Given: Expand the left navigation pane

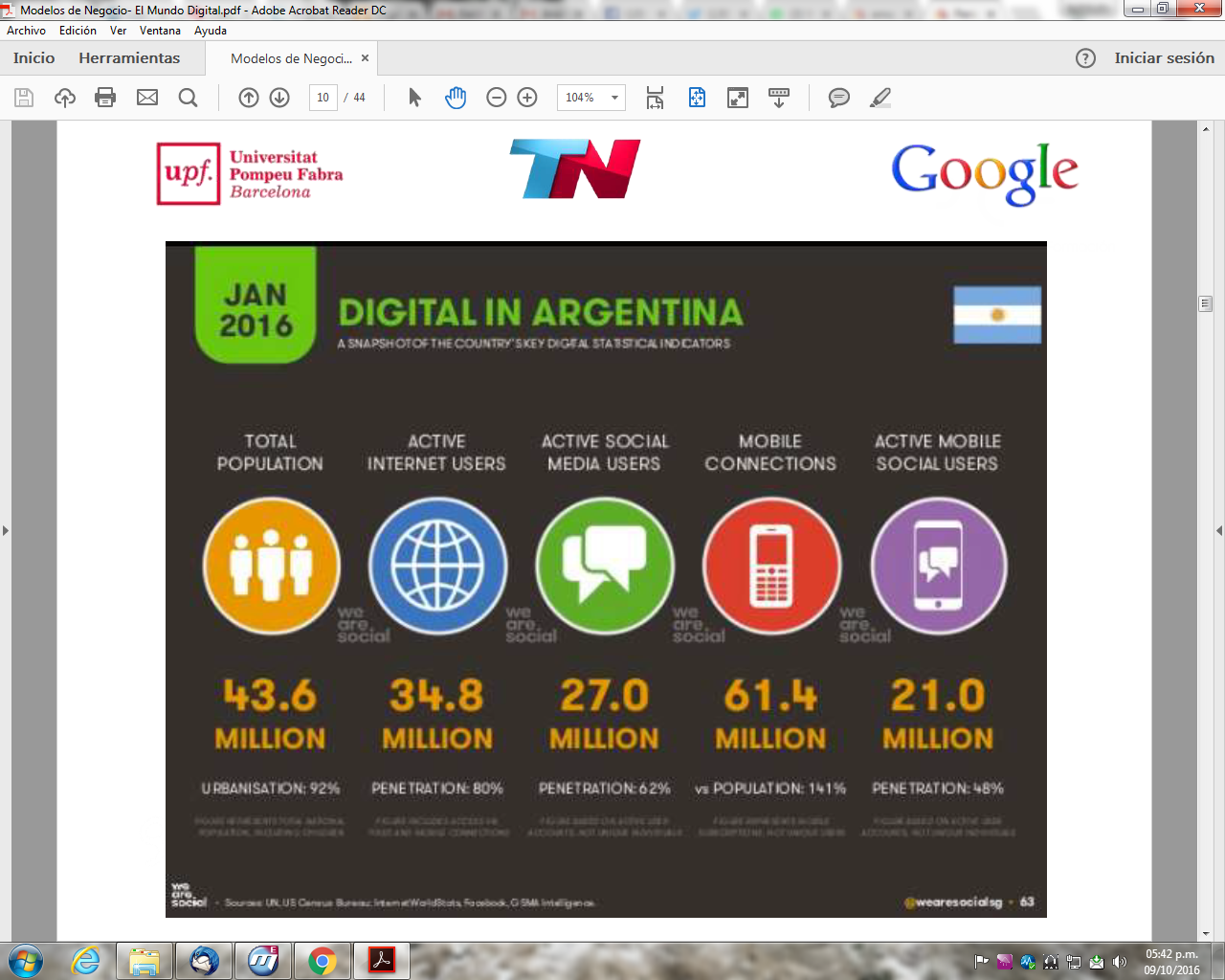Looking at the screenshot, I should (x=6, y=530).
